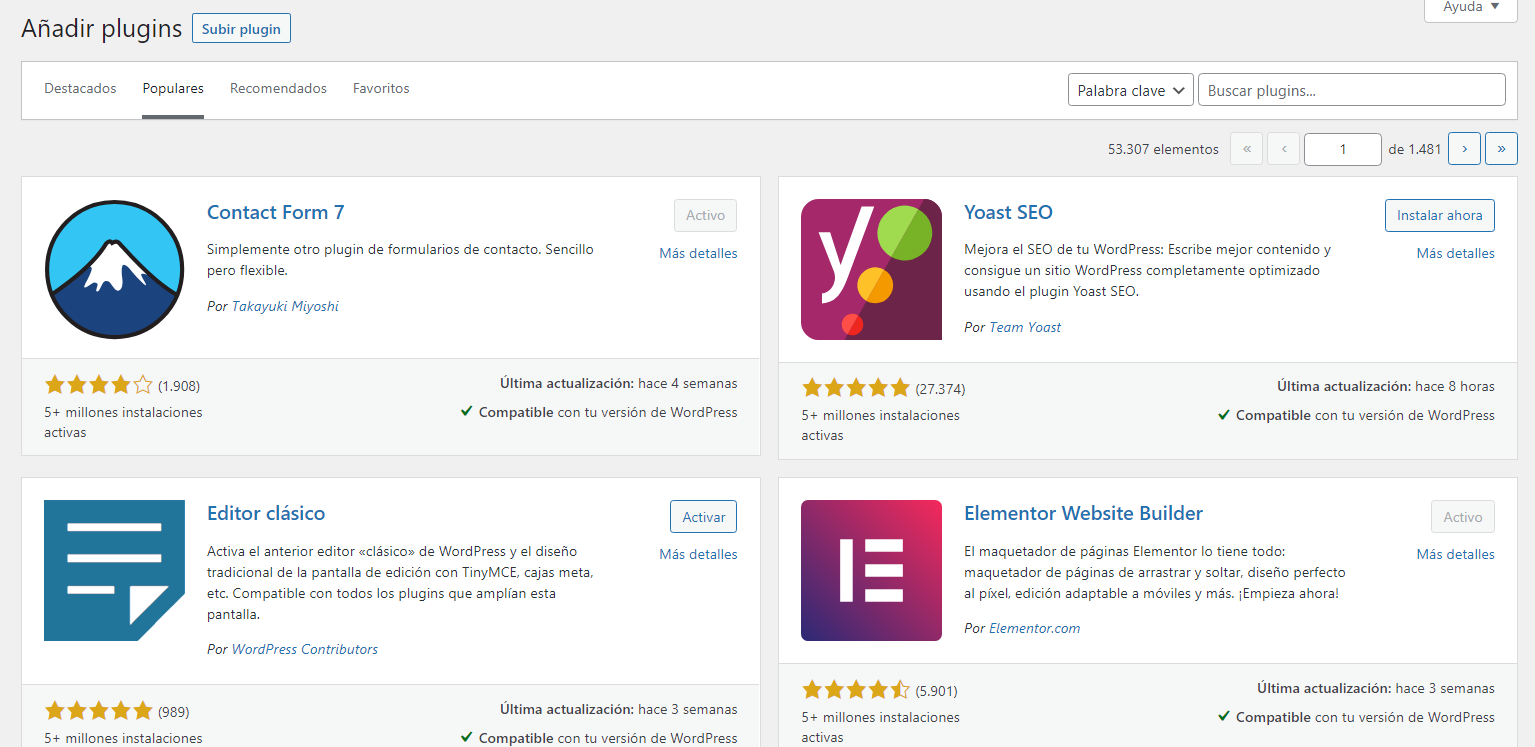Go to the next page with › arrow
The width and height of the screenshot is (1535, 747).
pos(1463,148)
